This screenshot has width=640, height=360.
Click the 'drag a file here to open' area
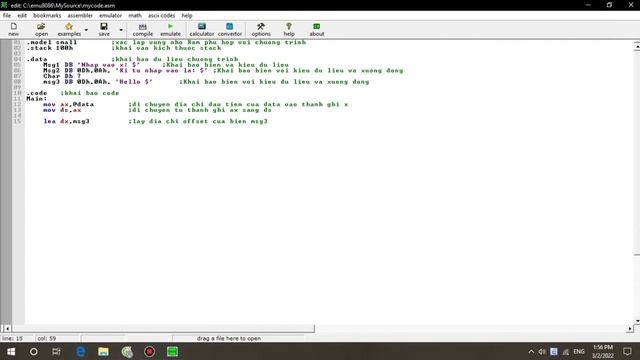click(x=229, y=338)
